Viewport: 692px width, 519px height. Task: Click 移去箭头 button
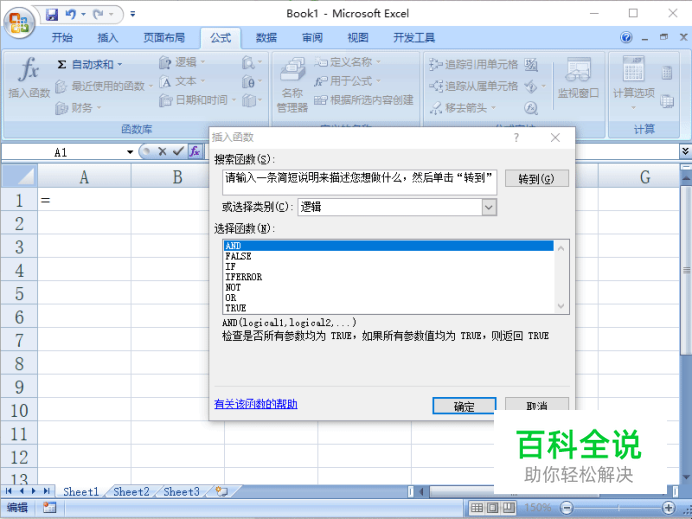pyautogui.click(x=463, y=107)
